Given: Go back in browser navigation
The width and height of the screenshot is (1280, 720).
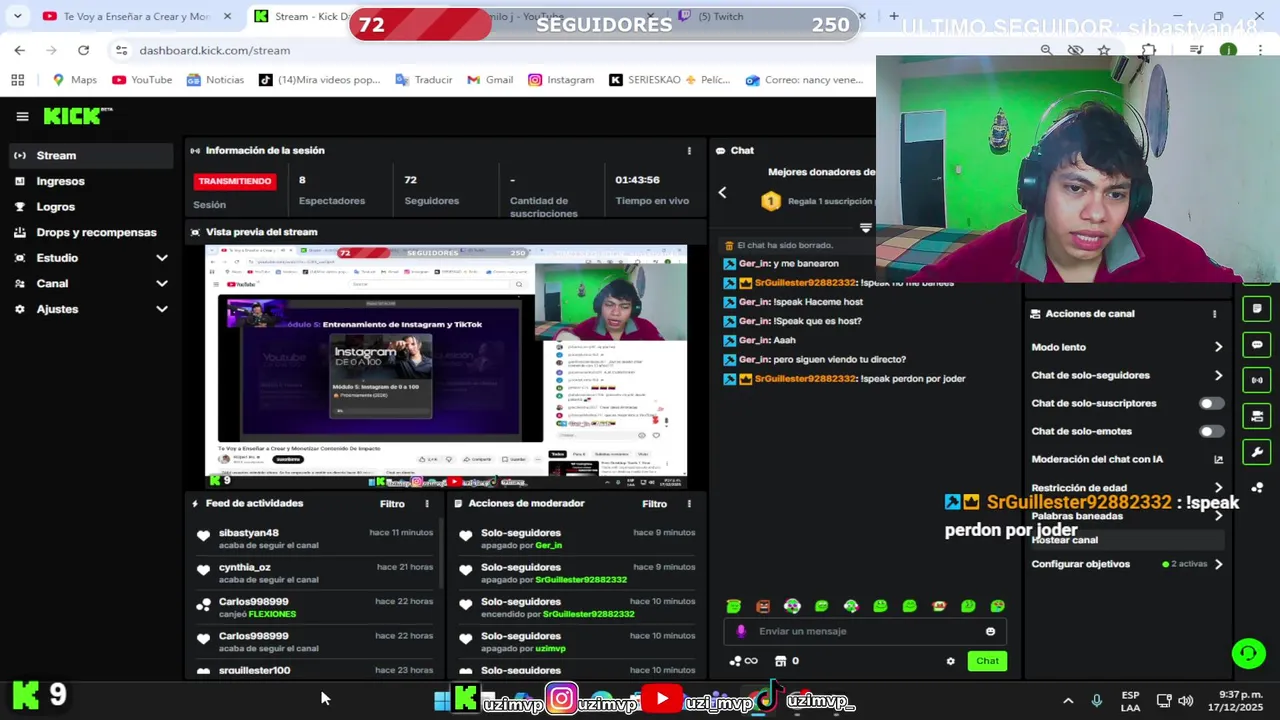Looking at the screenshot, I should [19, 50].
